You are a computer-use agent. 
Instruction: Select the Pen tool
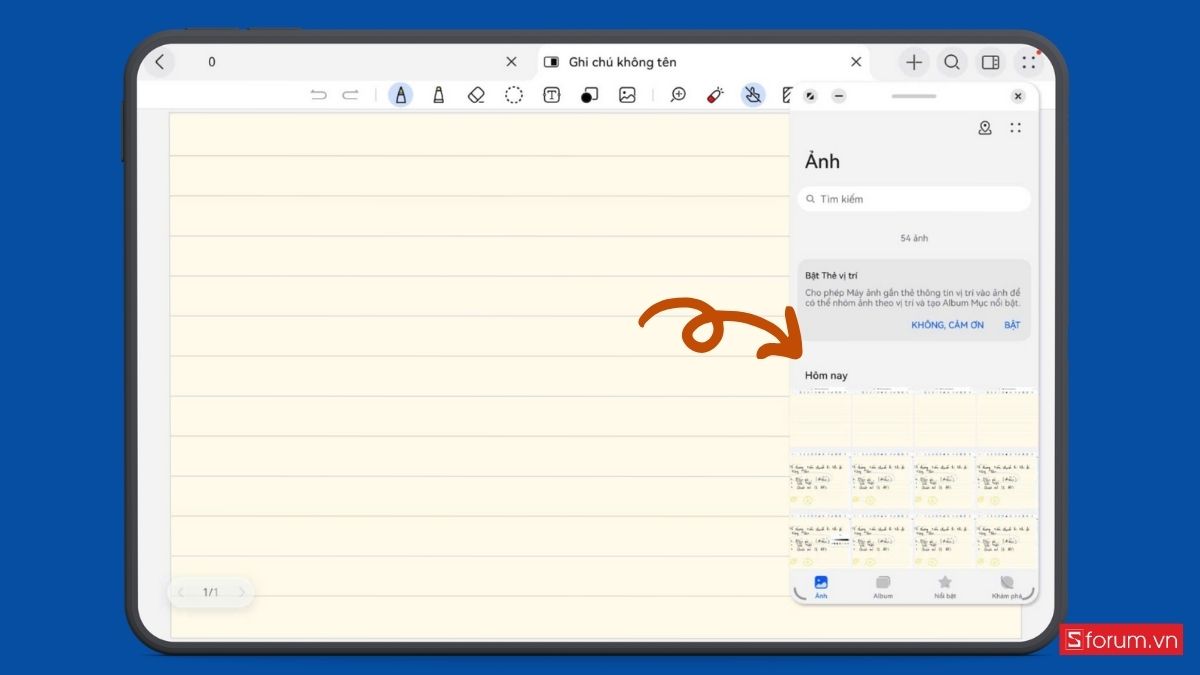(401, 95)
